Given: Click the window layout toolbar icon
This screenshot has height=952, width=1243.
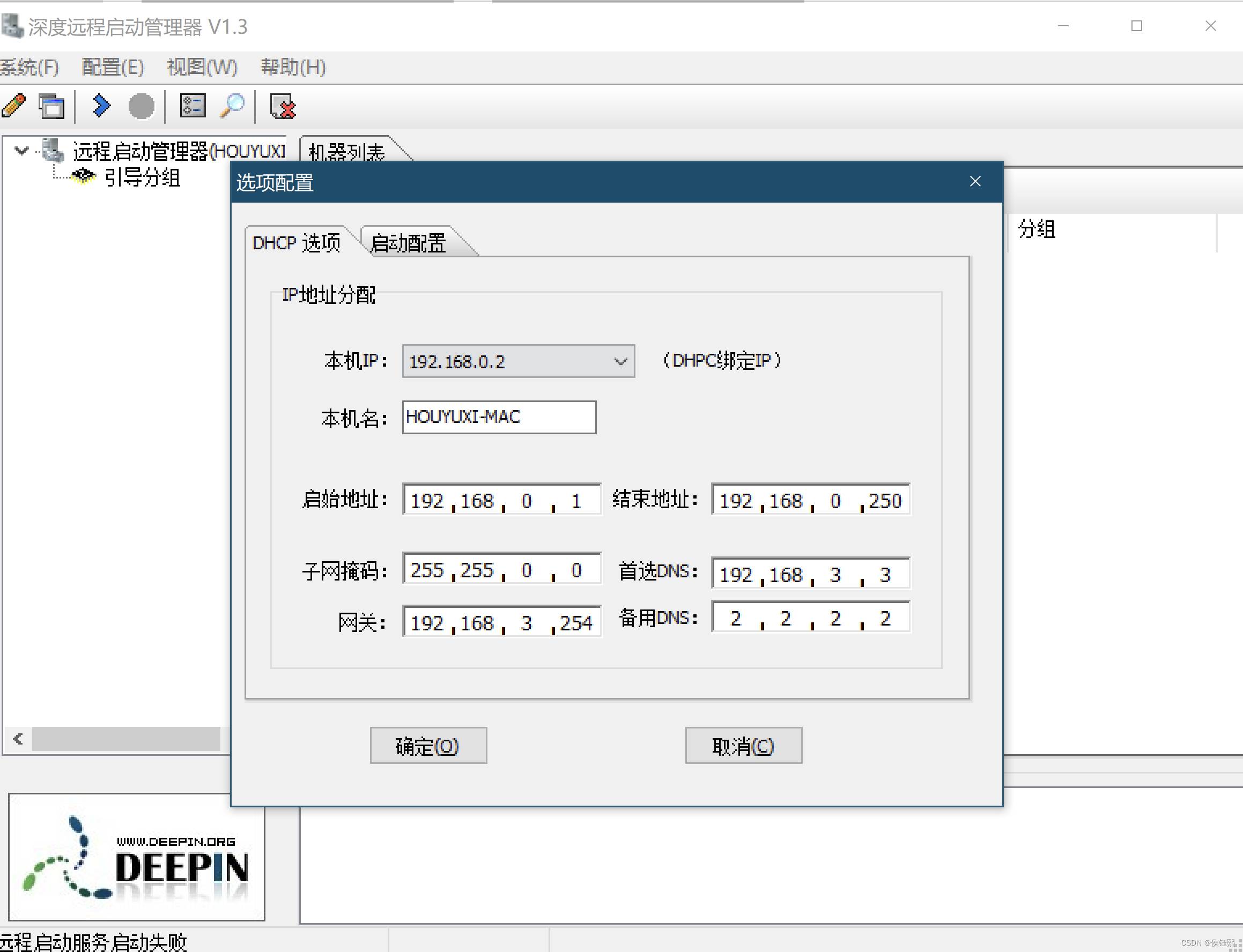Looking at the screenshot, I should coord(51,106).
